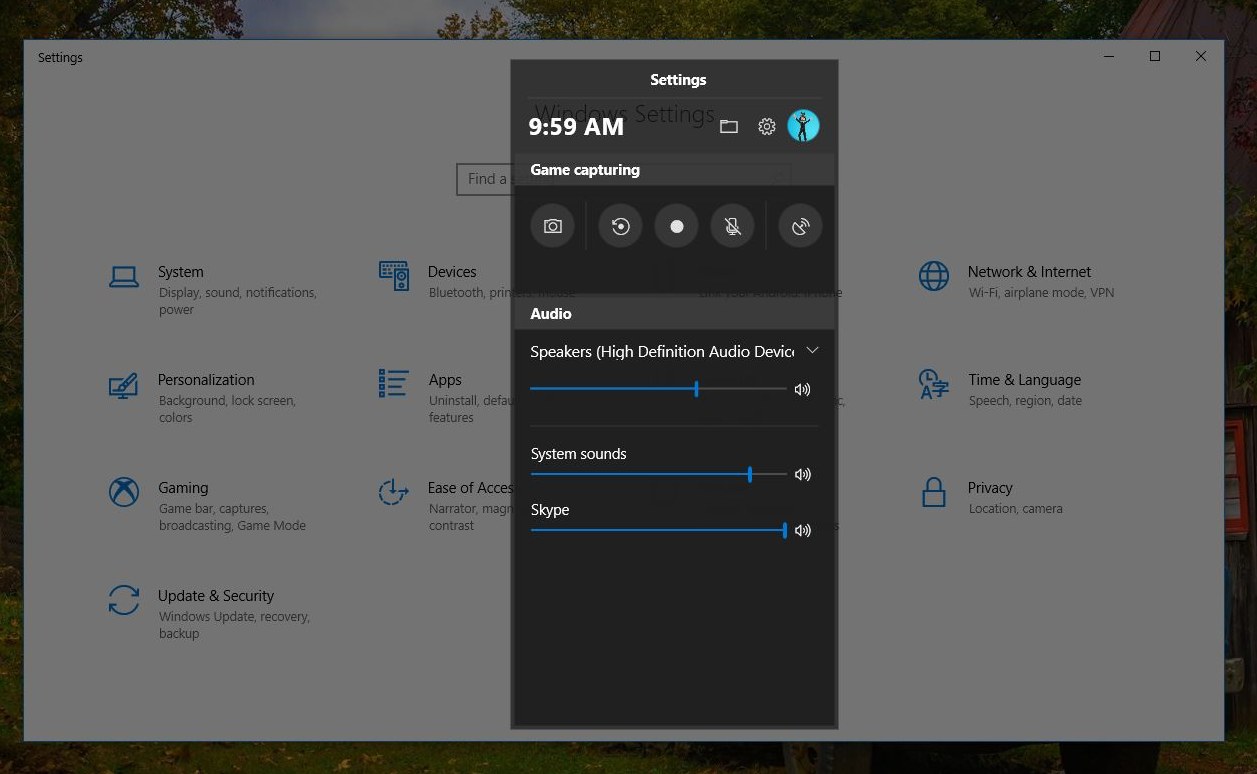The height and width of the screenshot is (774, 1257).
Task: Mute System sounds speaker icon
Action: coord(802,474)
